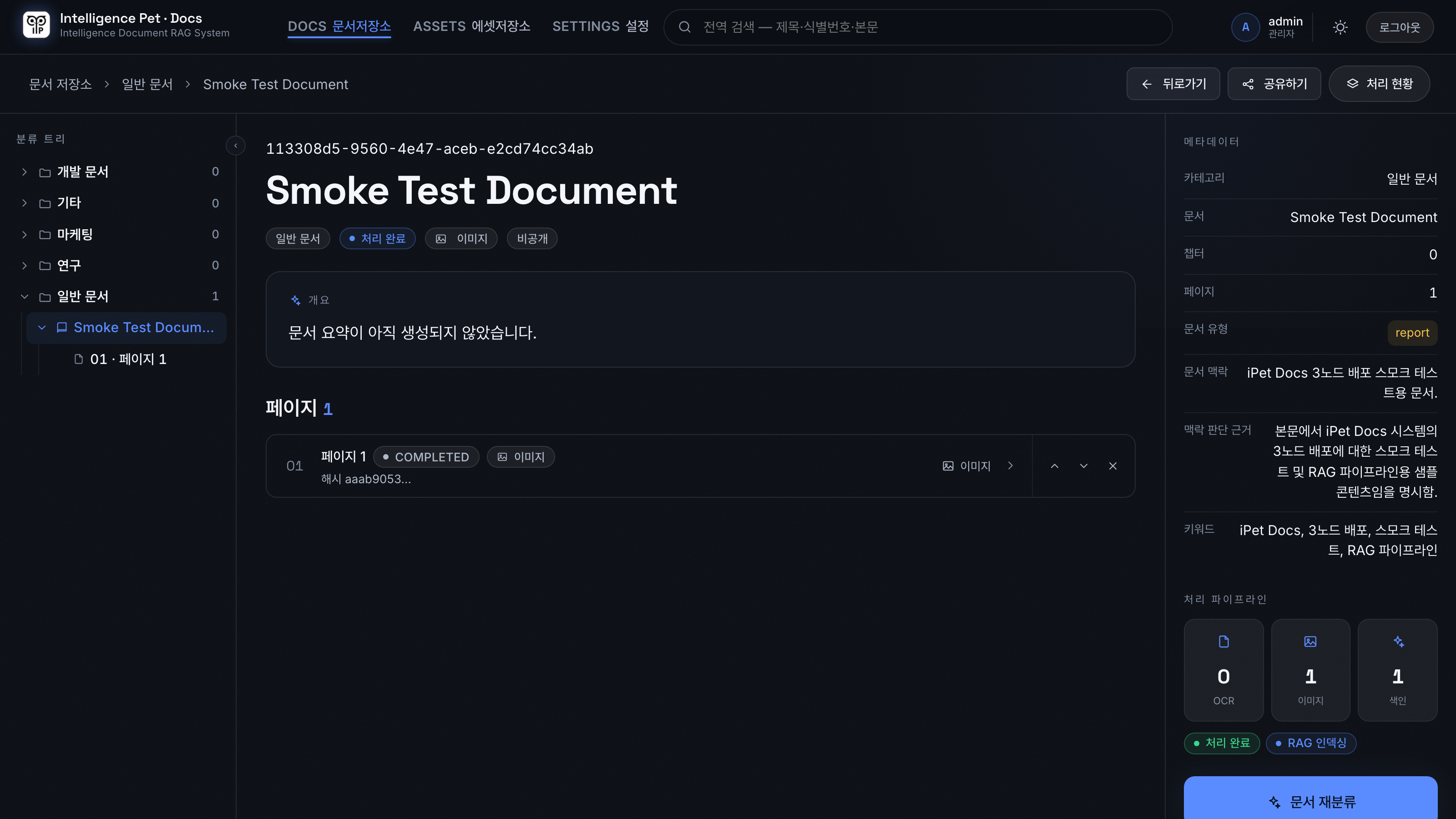Click the page icon beside 01 · 페이지 1
1456x819 pixels.
[79, 359]
